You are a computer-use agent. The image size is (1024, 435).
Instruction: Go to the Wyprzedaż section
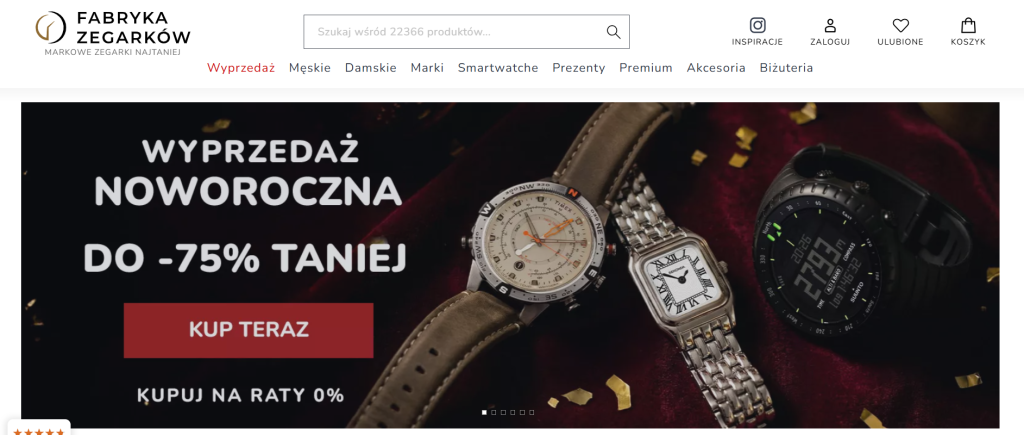[241, 68]
